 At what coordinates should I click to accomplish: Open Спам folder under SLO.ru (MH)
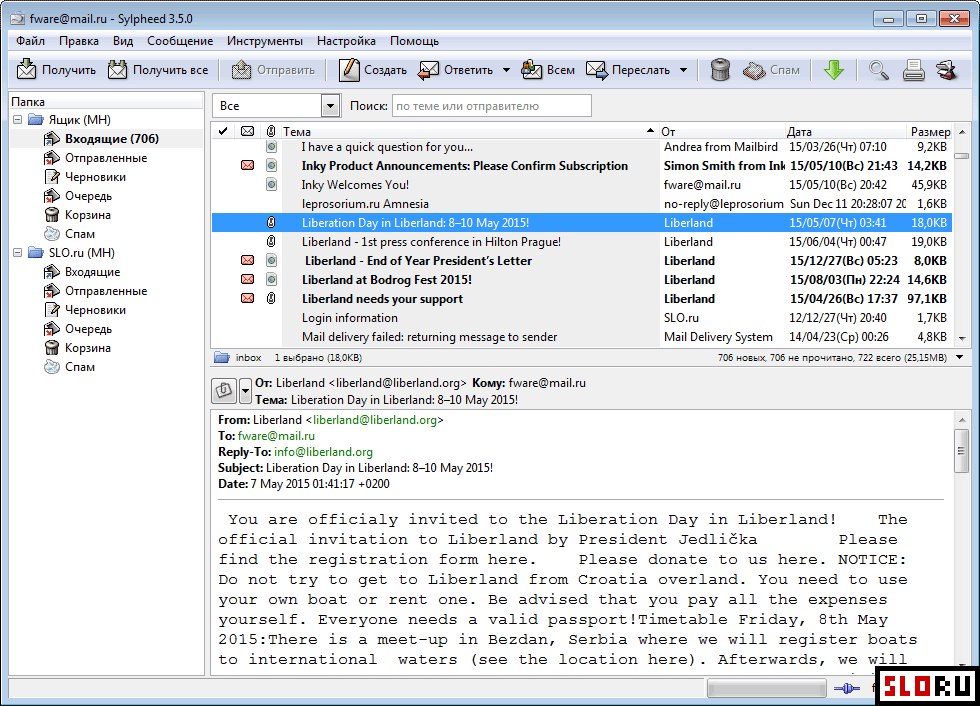pyautogui.click(x=79, y=367)
